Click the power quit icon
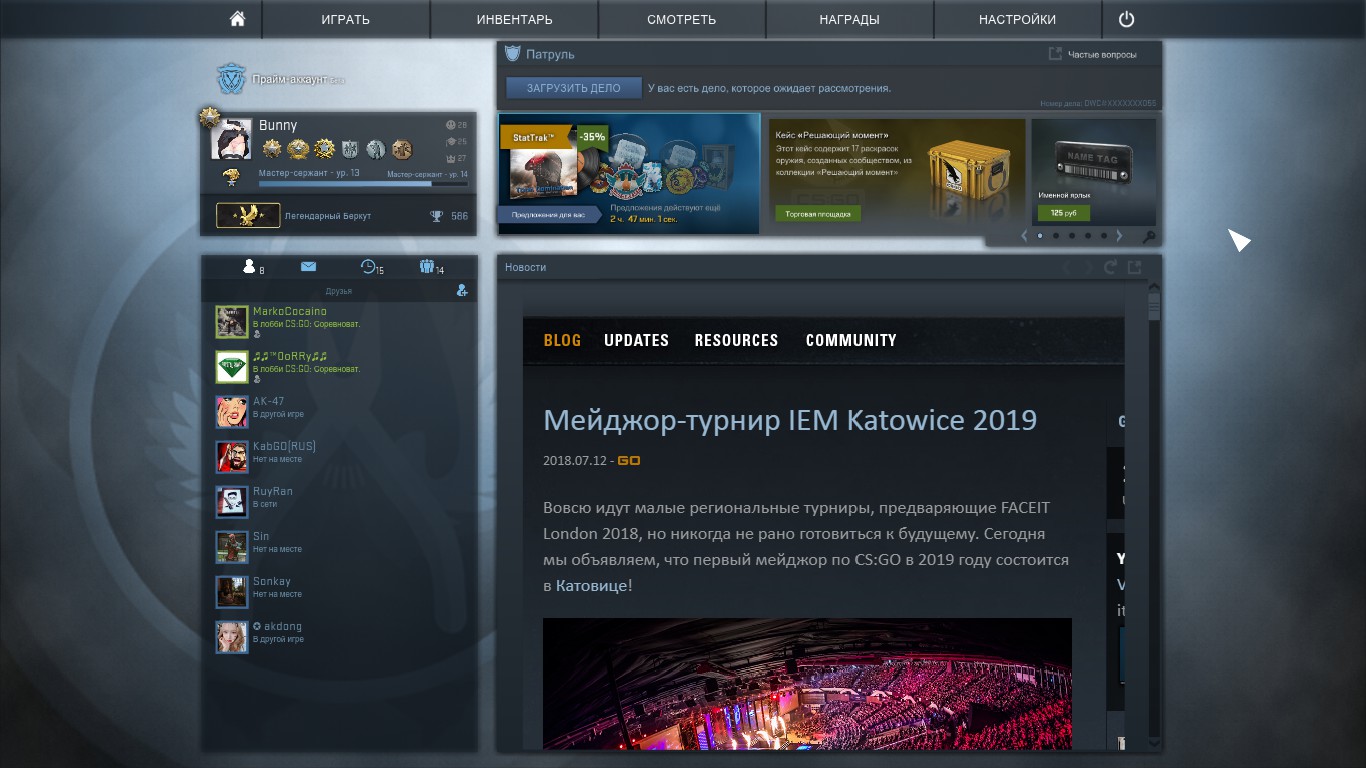 point(1127,19)
